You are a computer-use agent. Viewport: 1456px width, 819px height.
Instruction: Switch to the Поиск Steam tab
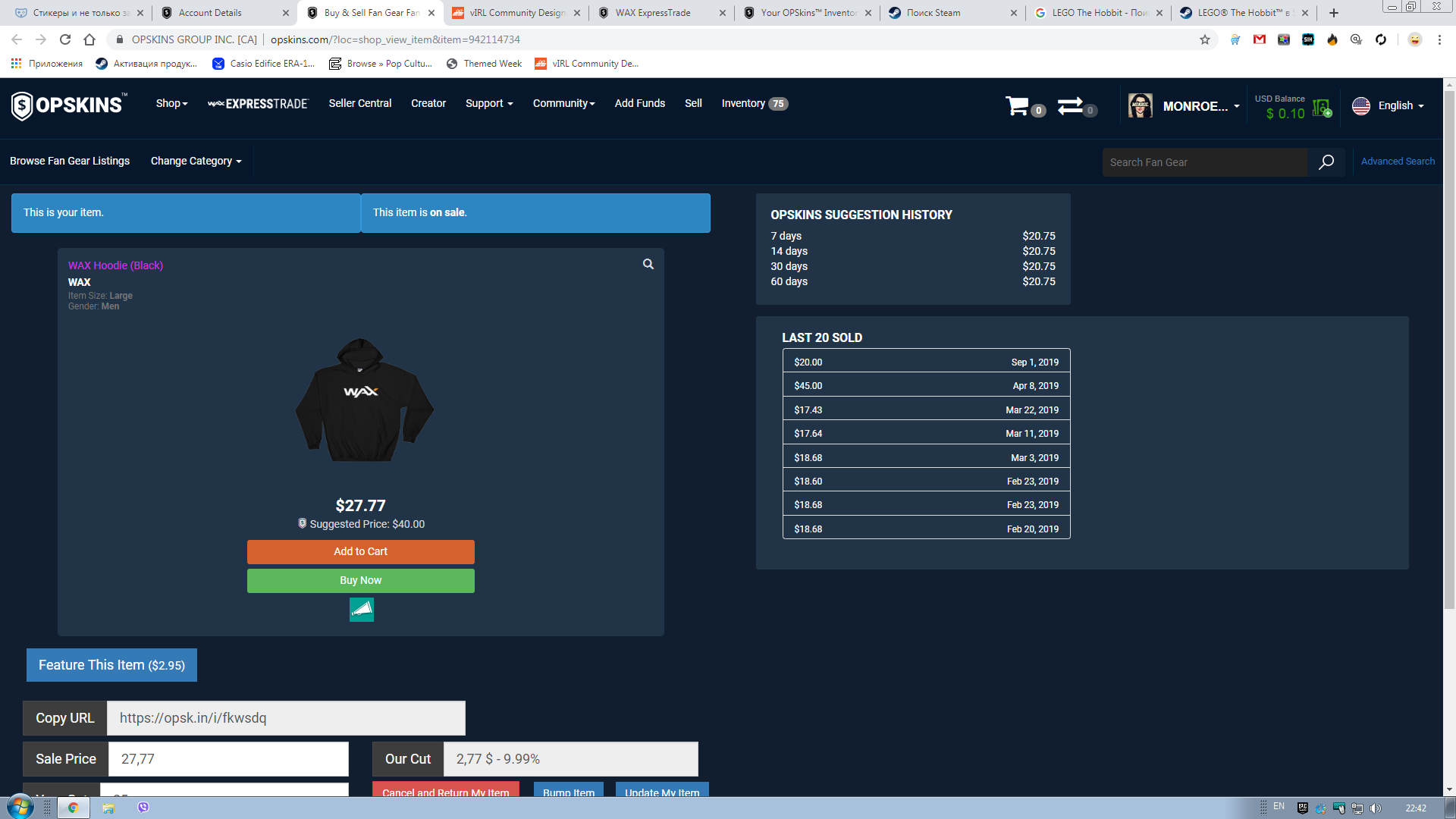point(952,13)
